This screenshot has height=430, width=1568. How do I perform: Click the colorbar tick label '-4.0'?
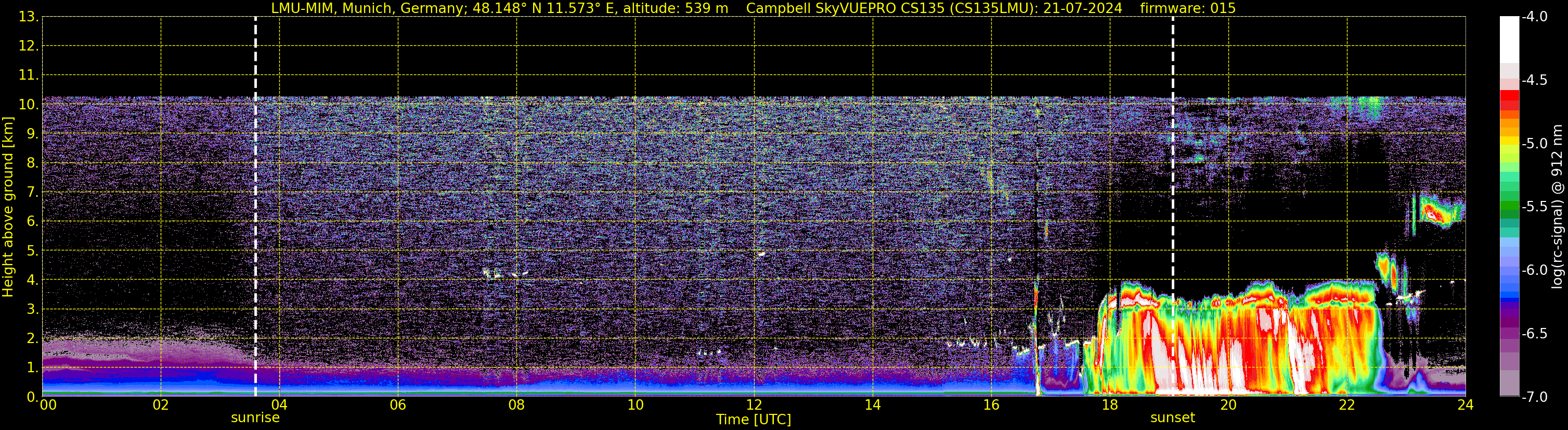[1534, 17]
